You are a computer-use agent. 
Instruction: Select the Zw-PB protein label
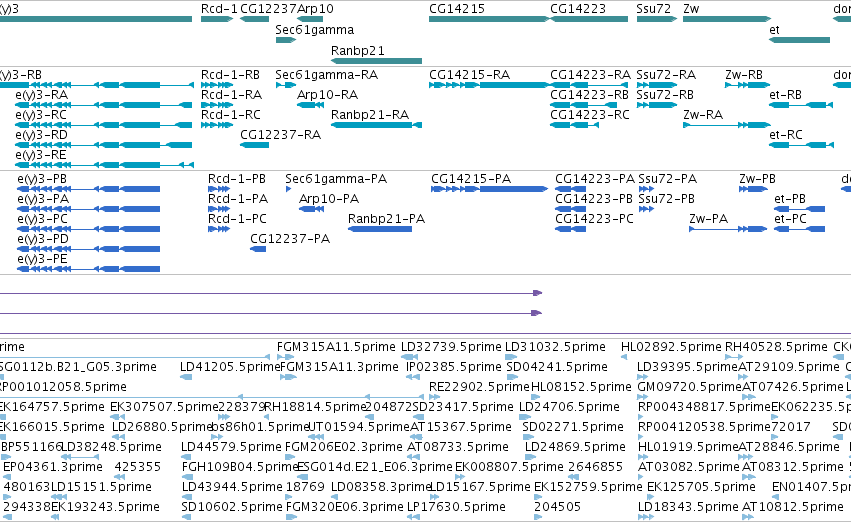point(757,179)
